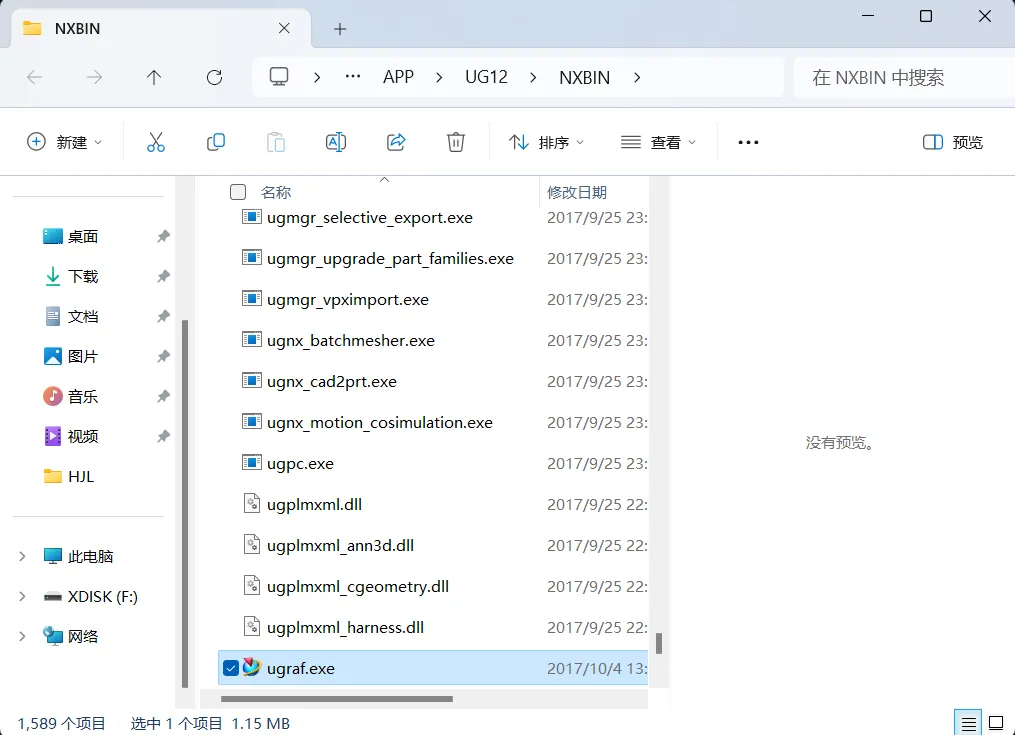Screen dimensions: 1015x735
Task: Click the Rename icon in toolbar
Action: pos(335,142)
